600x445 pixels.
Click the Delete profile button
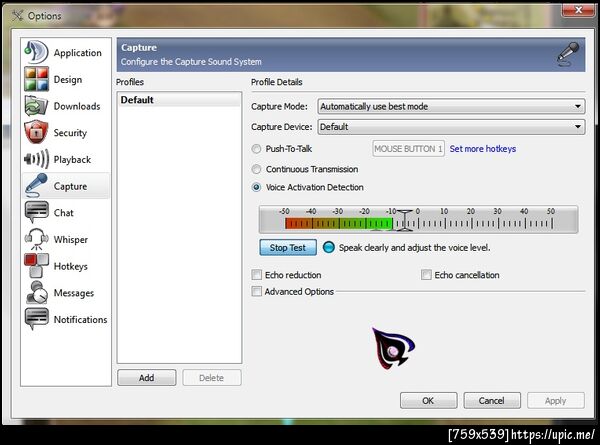pyautogui.click(x=212, y=378)
